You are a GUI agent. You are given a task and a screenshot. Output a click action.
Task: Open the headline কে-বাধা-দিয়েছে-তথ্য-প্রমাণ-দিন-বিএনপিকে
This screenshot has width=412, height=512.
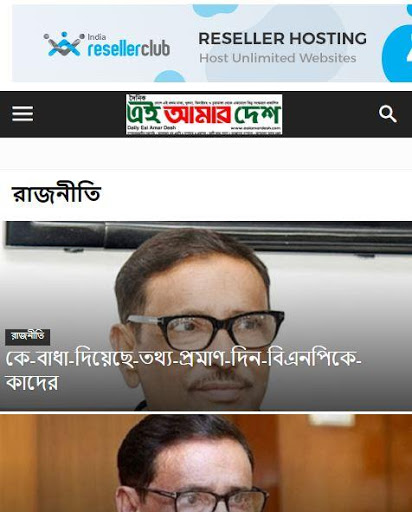[184, 361]
